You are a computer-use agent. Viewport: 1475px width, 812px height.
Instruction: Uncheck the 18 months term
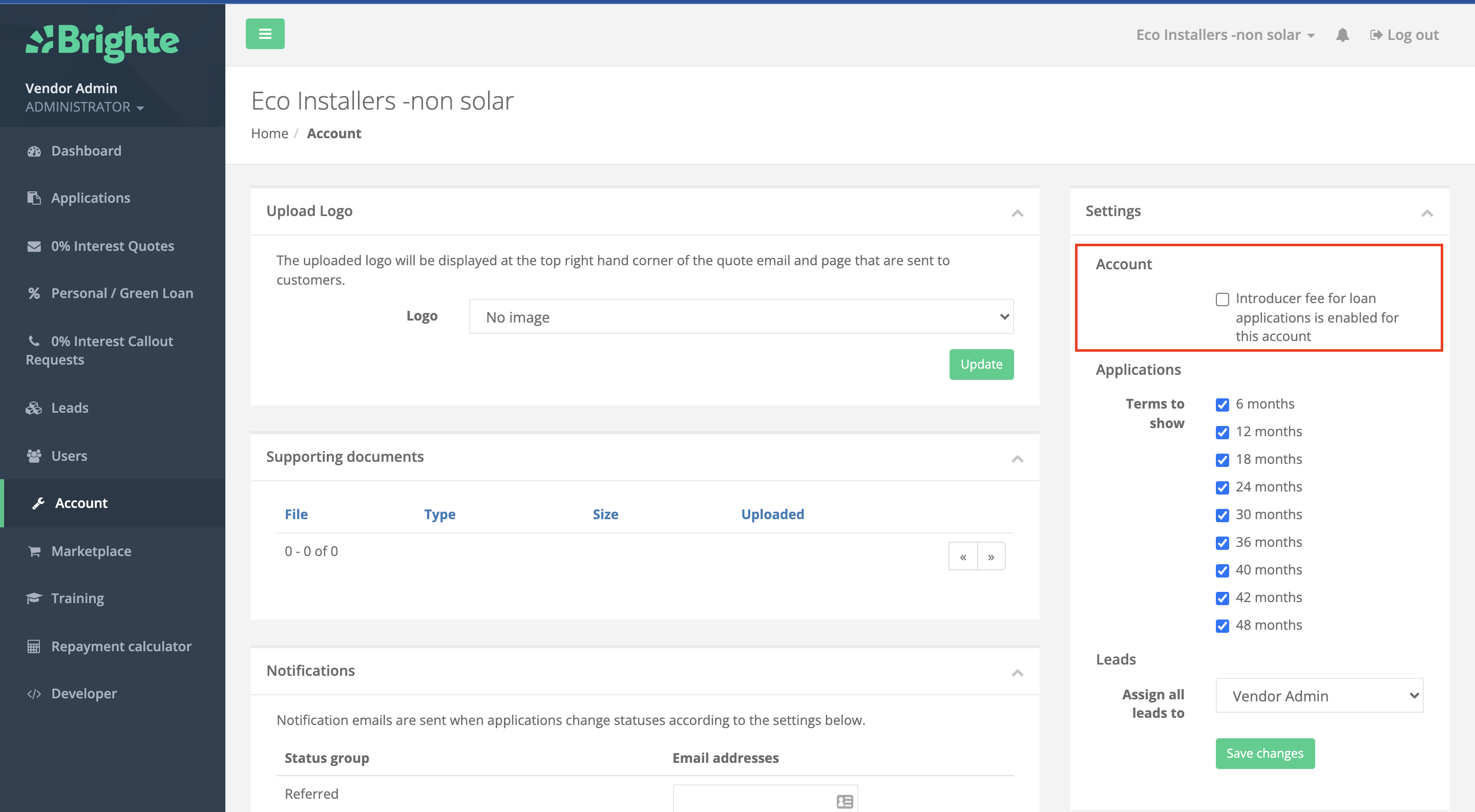(1222, 460)
